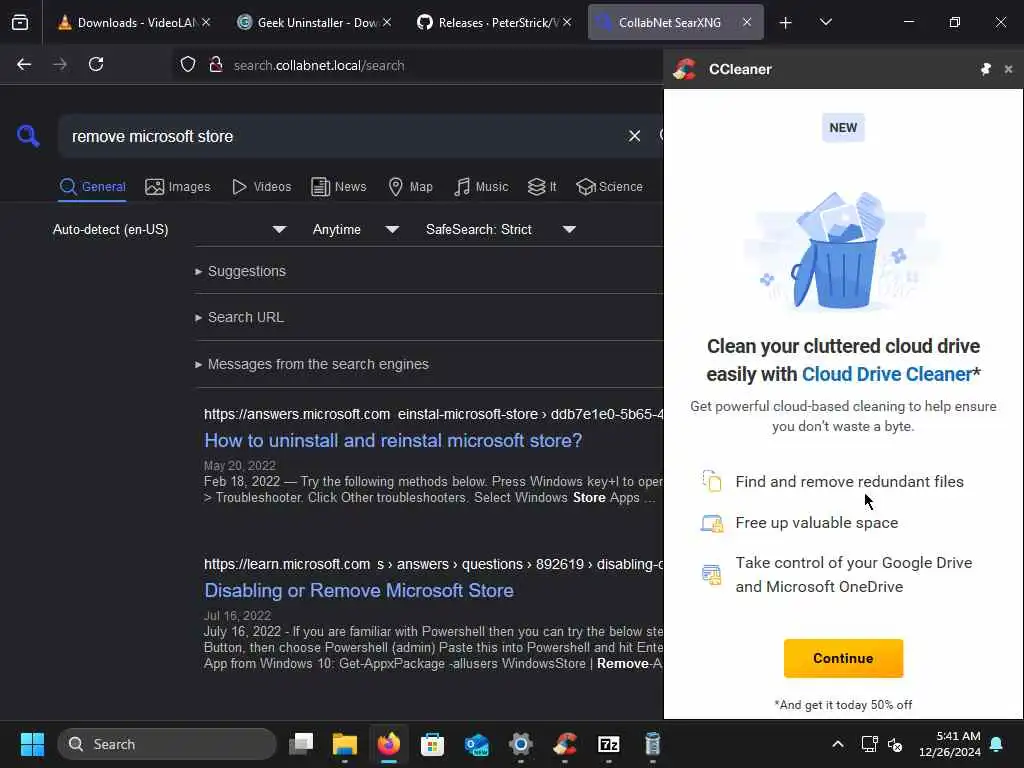The width and height of the screenshot is (1024, 768).
Task: Expand the Search URL section
Action: 239,317
